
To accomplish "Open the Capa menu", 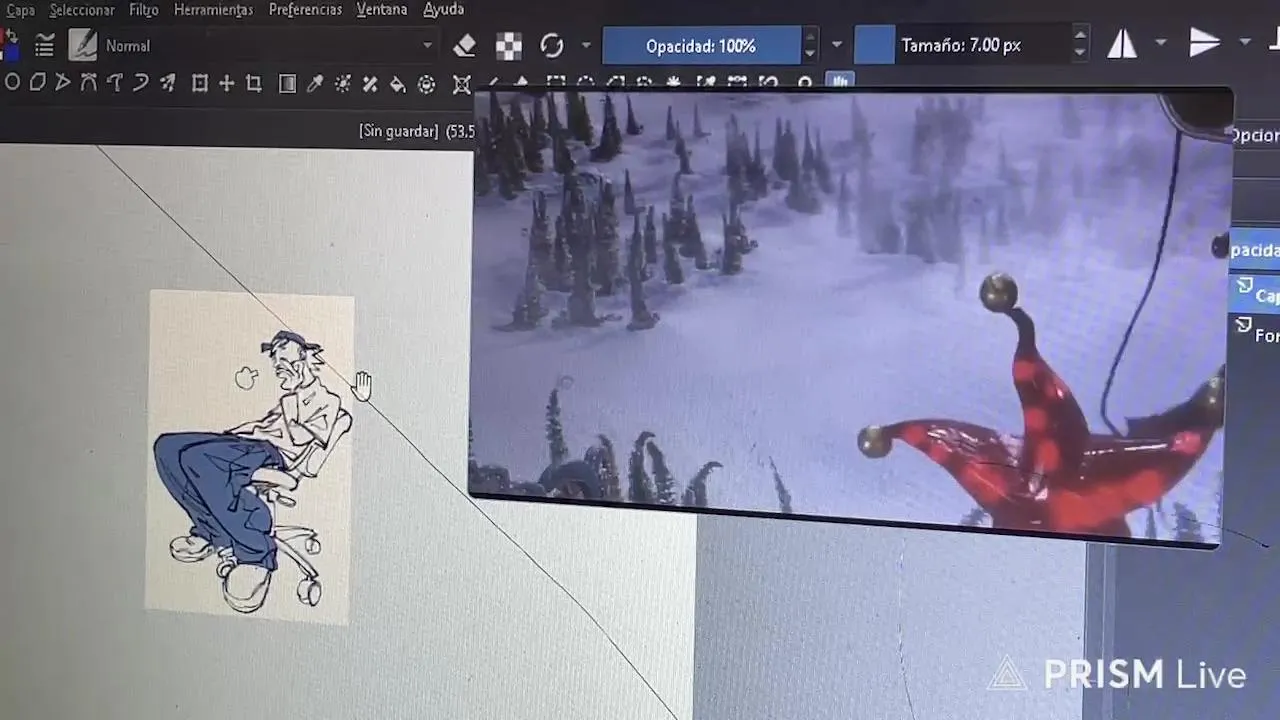I will coord(19,10).
